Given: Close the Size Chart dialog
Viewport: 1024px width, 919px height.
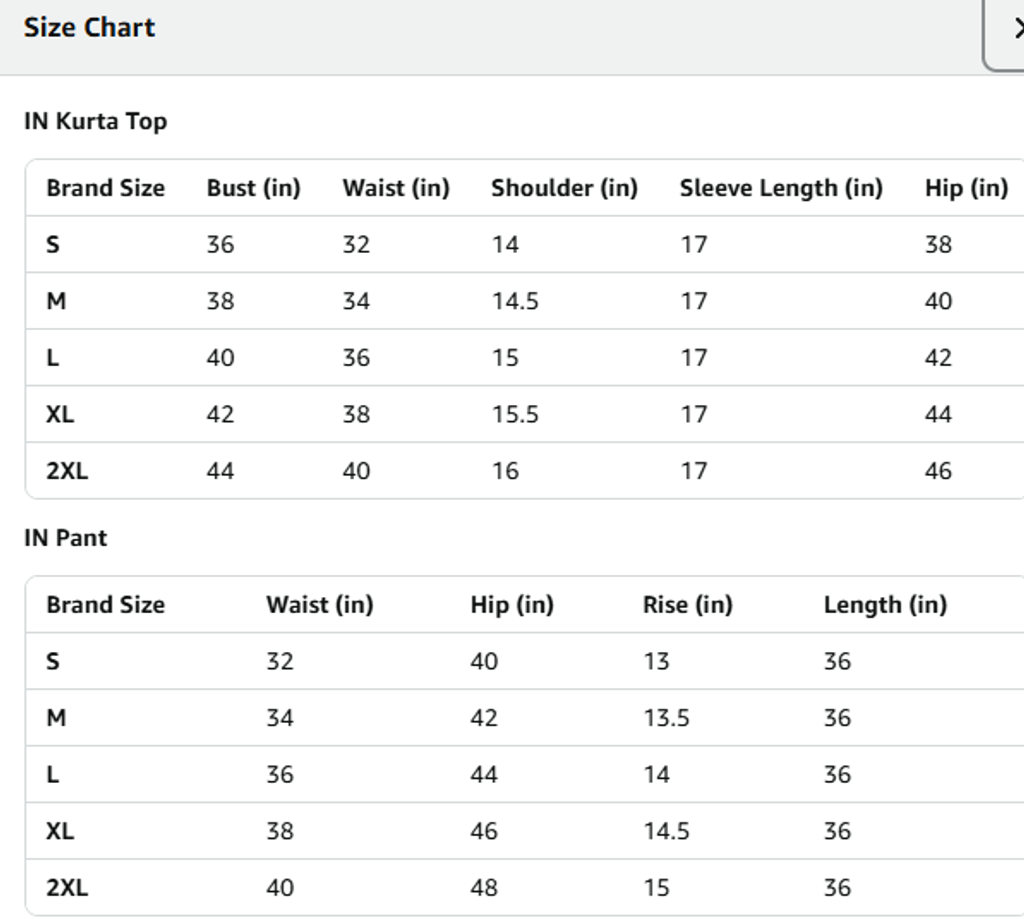Looking at the screenshot, I should (1010, 31).
